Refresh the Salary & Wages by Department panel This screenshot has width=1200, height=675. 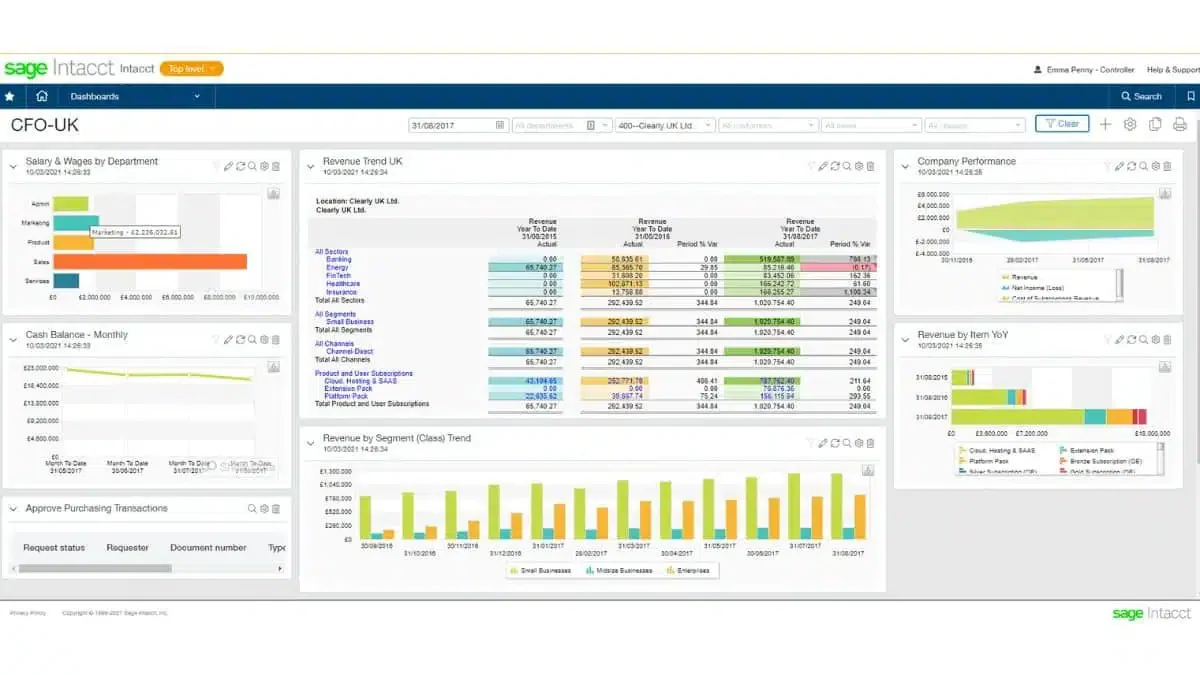240,166
